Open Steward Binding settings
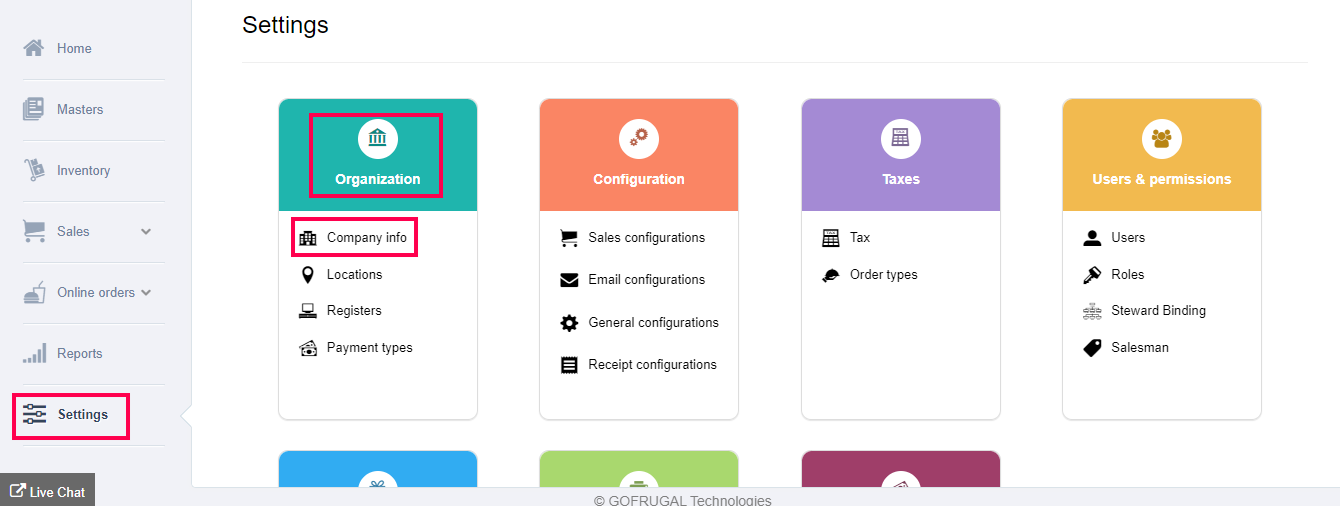 pyautogui.click(x=1158, y=311)
